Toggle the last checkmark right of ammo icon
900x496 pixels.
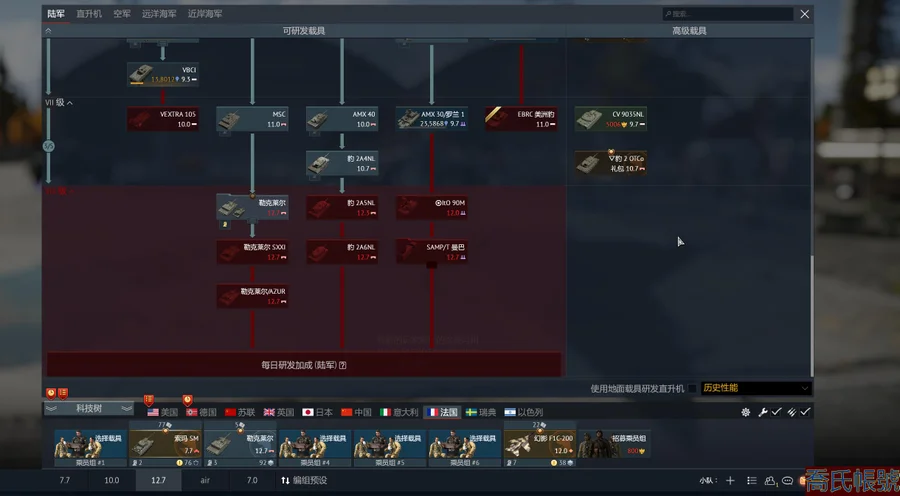click(805, 412)
